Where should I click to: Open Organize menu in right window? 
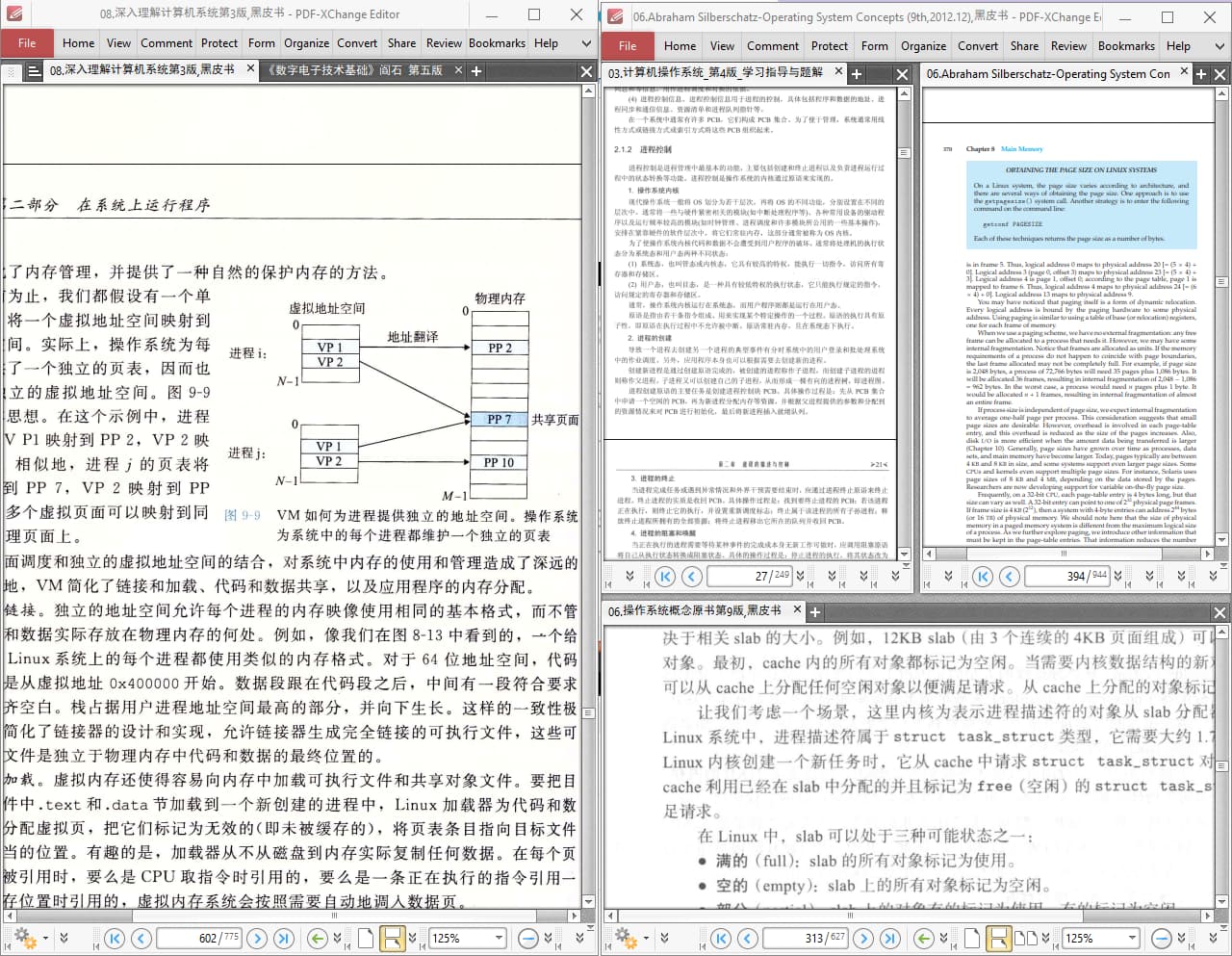[923, 45]
